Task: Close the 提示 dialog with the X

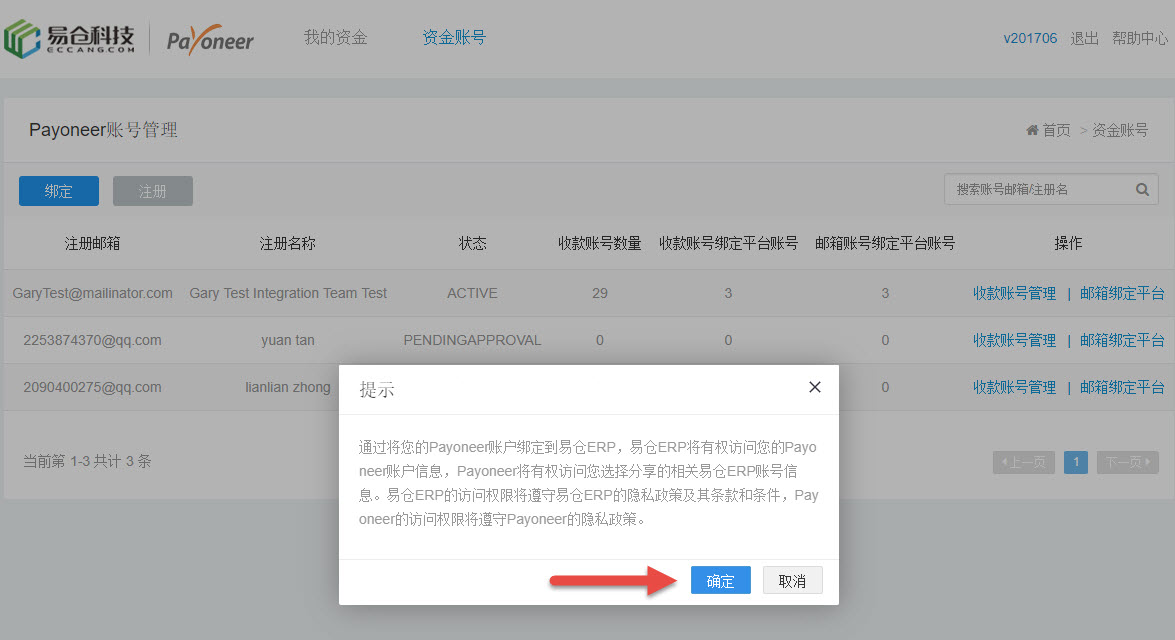Action: pyautogui.click(x=815, y=387)
